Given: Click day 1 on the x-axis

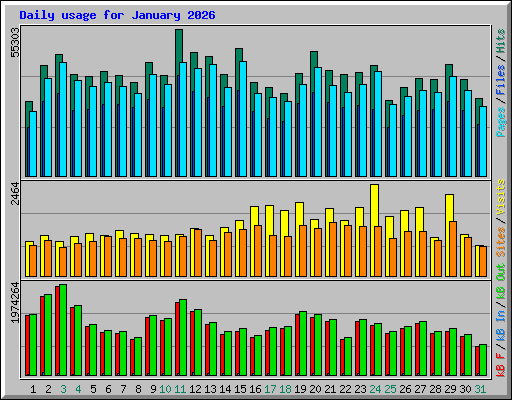Looking at the screenshot, I should [33, 389].
